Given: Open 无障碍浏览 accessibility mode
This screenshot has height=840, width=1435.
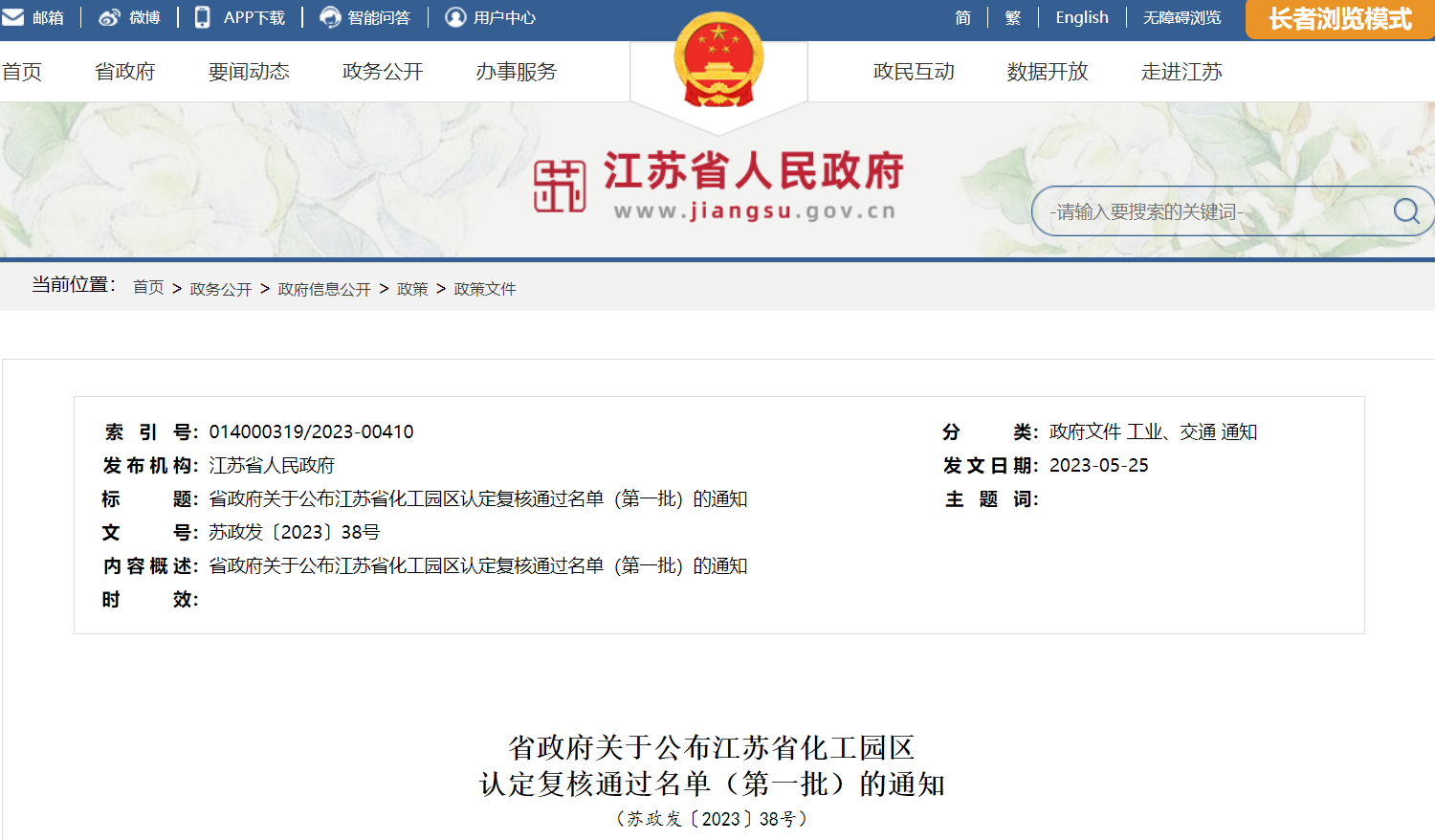Looking at the screenshot, I should (1182, 17).
